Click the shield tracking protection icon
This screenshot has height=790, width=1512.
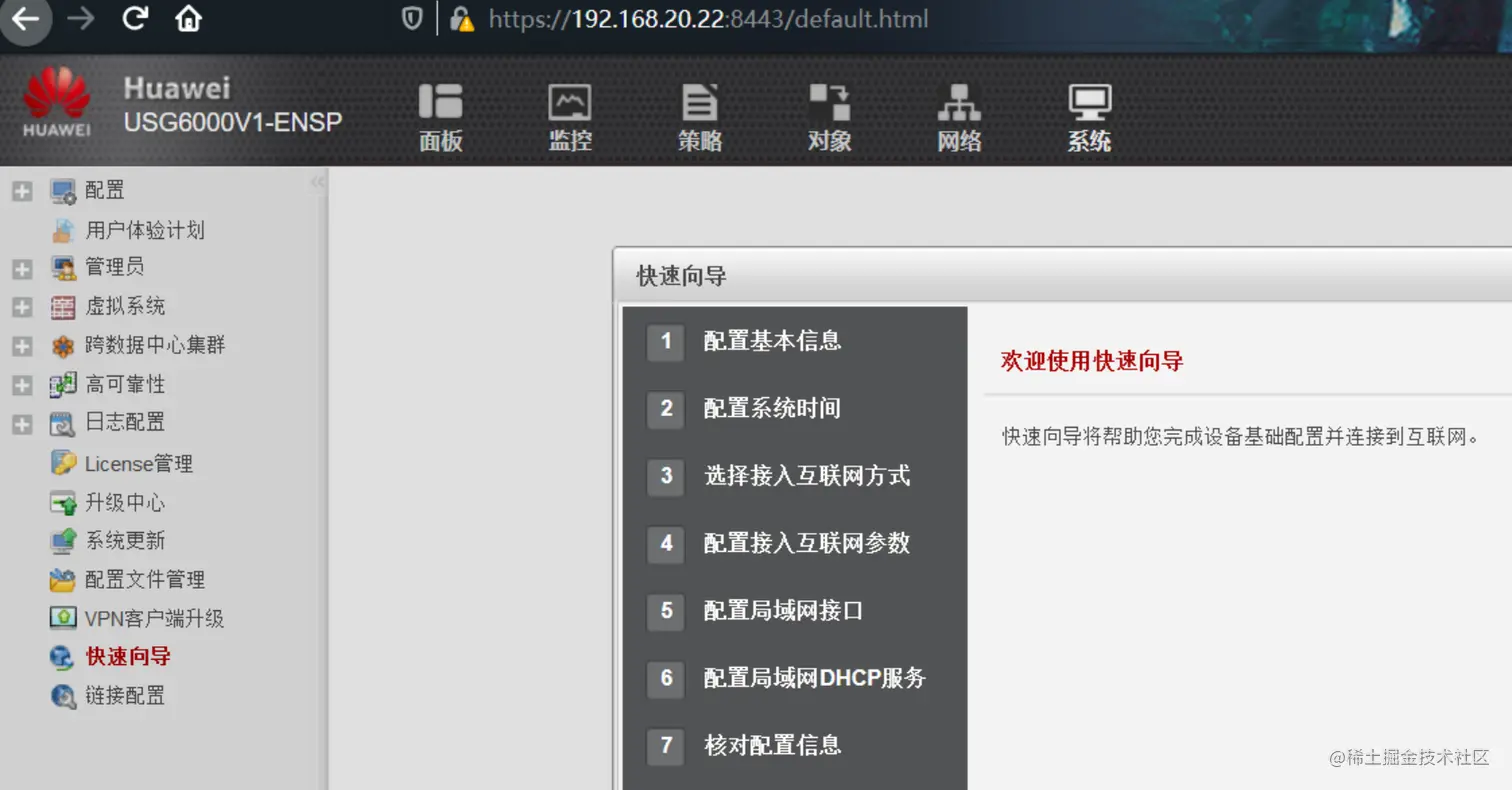[412, 19]
